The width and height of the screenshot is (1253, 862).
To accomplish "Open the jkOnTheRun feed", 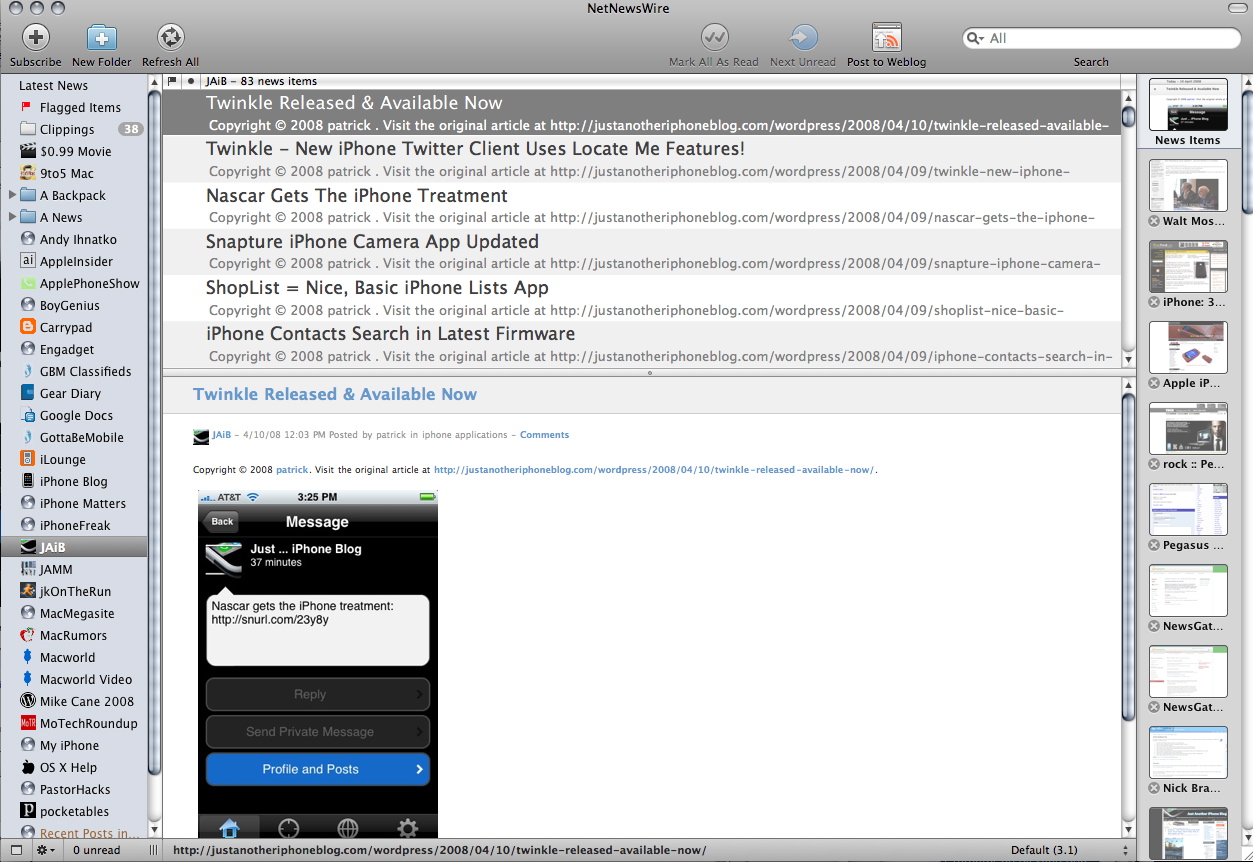I will coord(76,591).
